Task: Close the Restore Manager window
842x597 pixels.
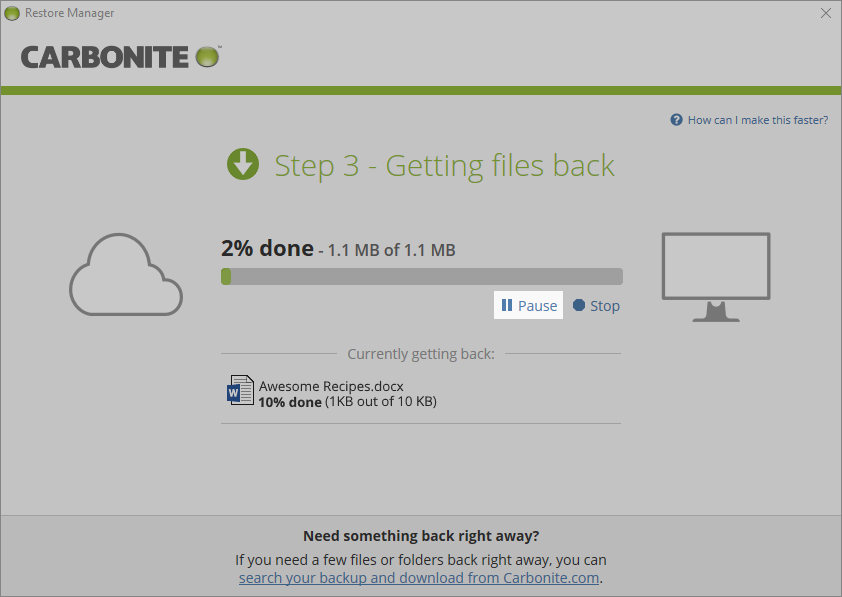Action: point(824,13)
